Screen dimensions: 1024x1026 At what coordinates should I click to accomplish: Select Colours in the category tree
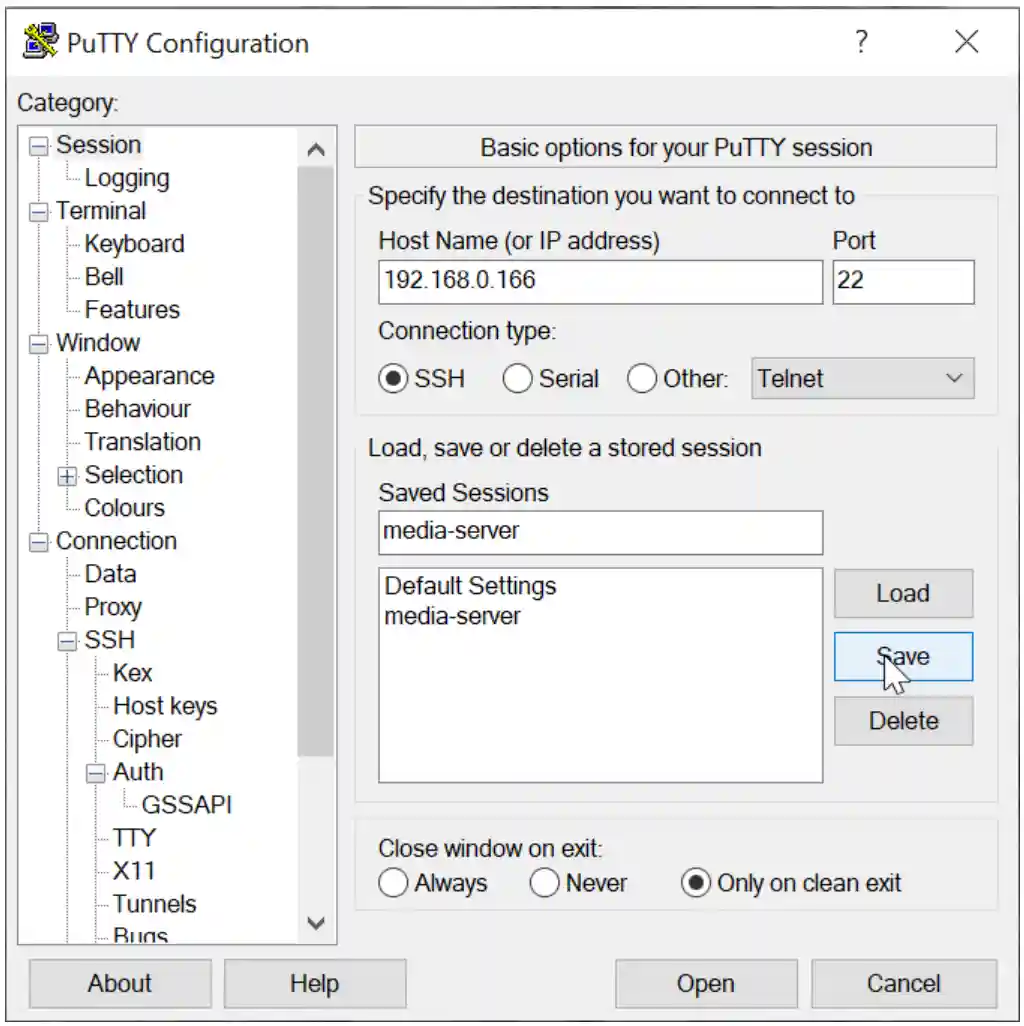124,508
